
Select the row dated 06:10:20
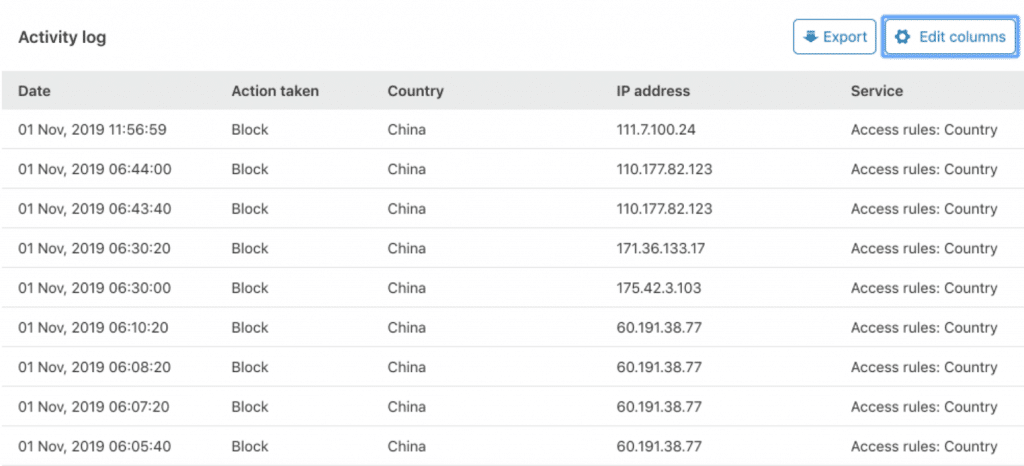(512, 328)
